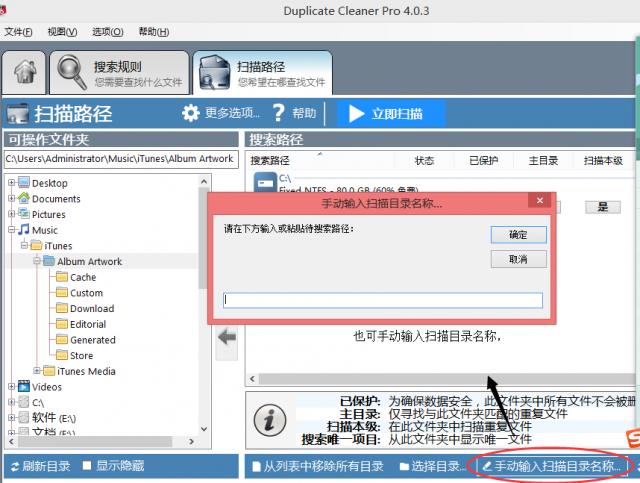The image size is (640, 483).
Task: Click the iTunes Media folder icon
Action: tap(49, 371)
